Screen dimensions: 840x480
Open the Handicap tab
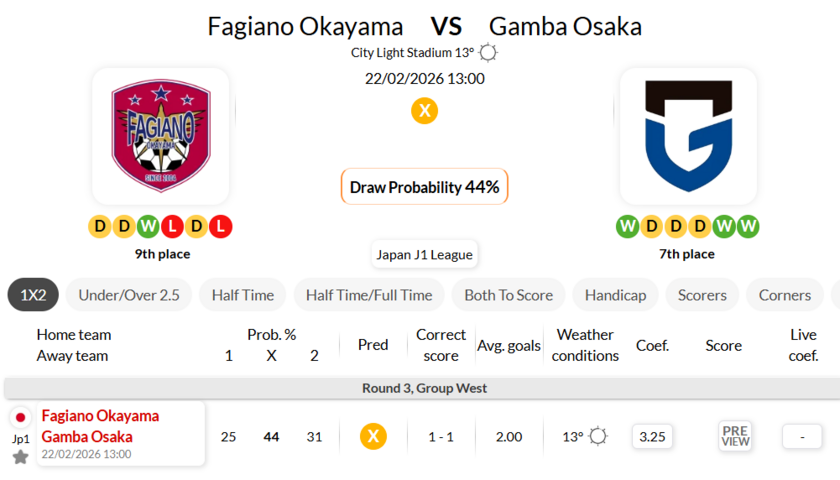click(x=615, y=295)
